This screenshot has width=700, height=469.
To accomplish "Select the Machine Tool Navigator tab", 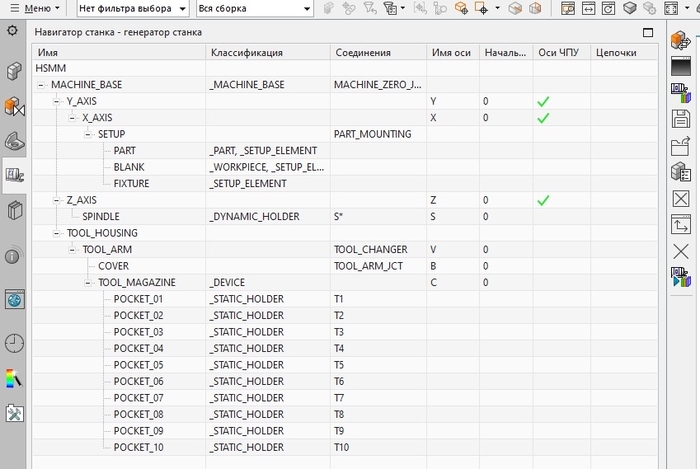I will tap(14, 174).
